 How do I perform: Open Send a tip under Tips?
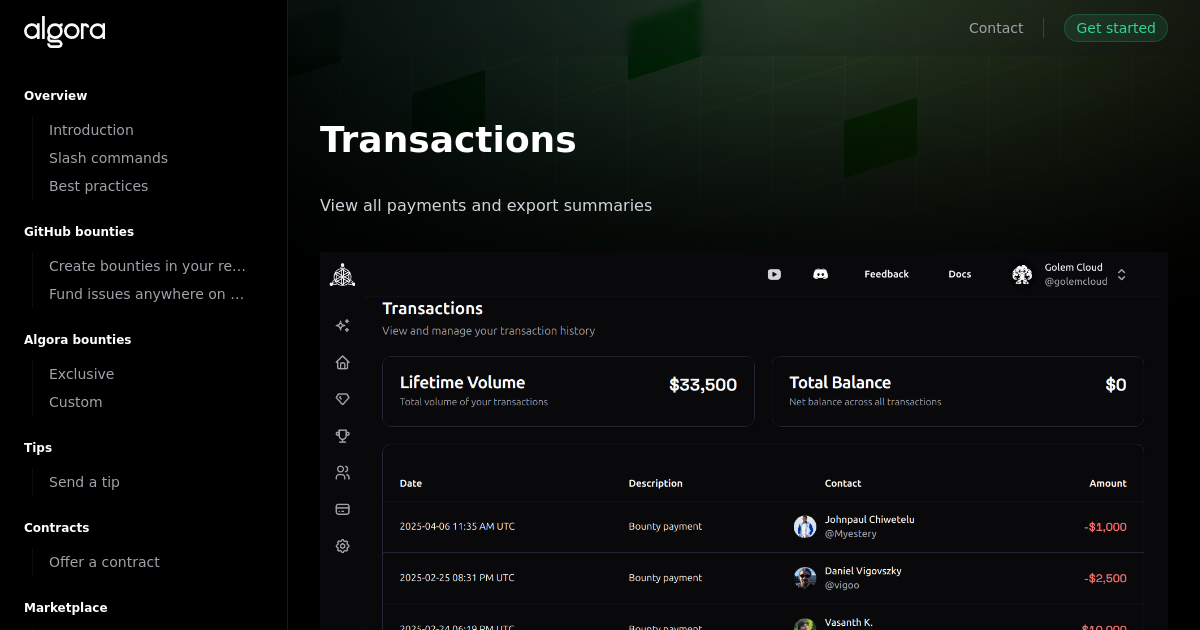point(84,481)
